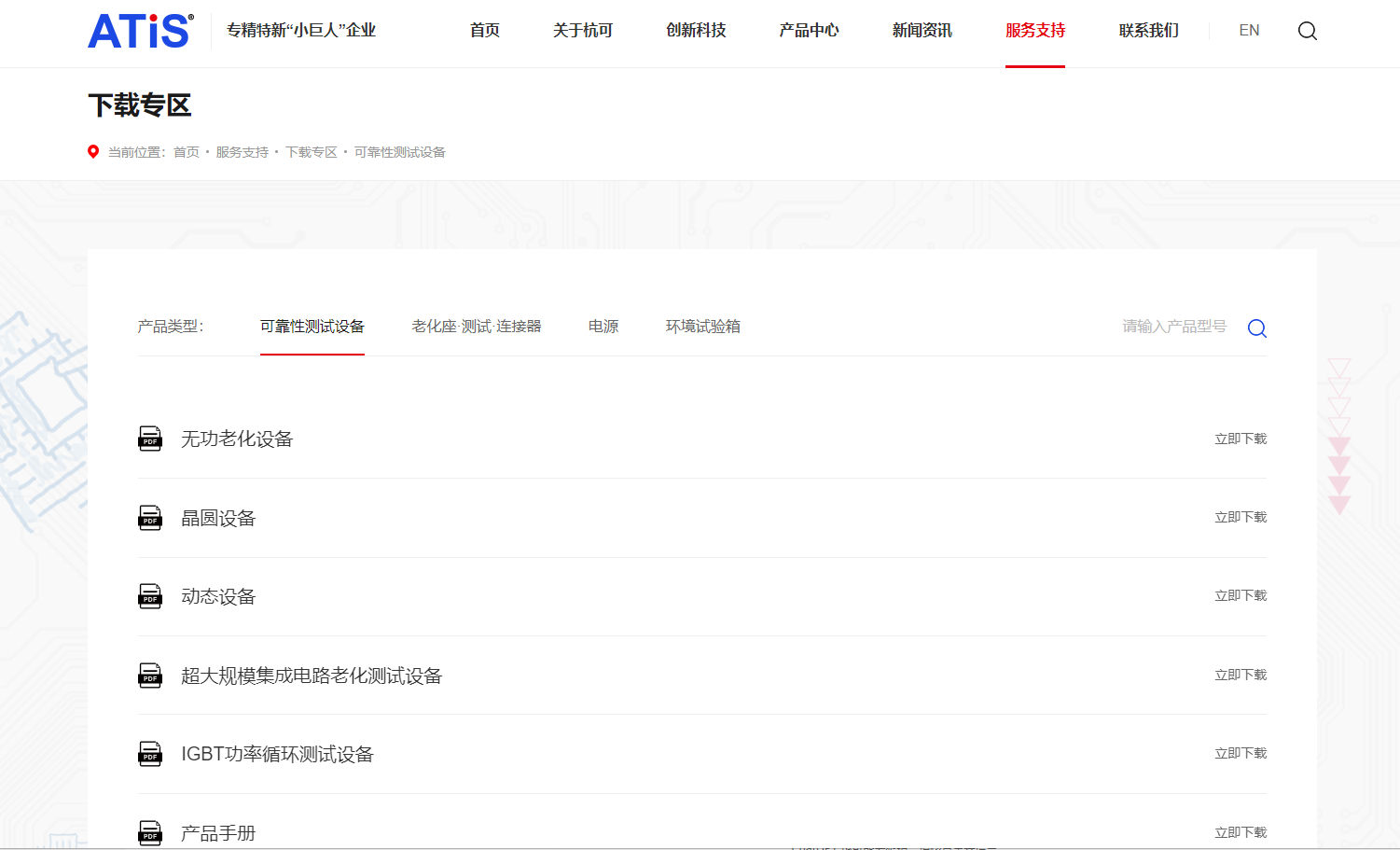Focus the 请输入产品型号 search field

(1173, 327)
